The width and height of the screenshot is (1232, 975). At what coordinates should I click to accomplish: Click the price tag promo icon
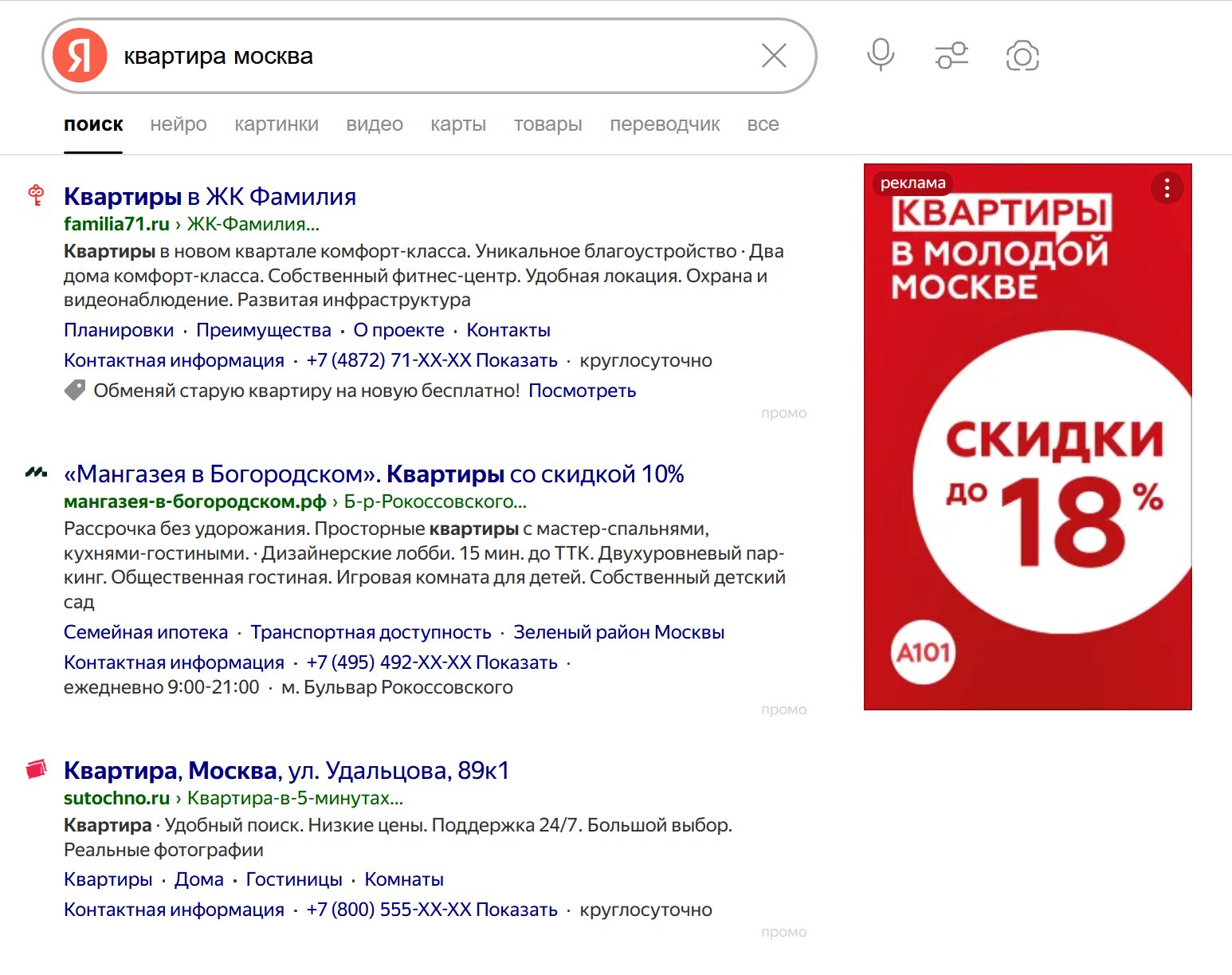pos(75,391)
